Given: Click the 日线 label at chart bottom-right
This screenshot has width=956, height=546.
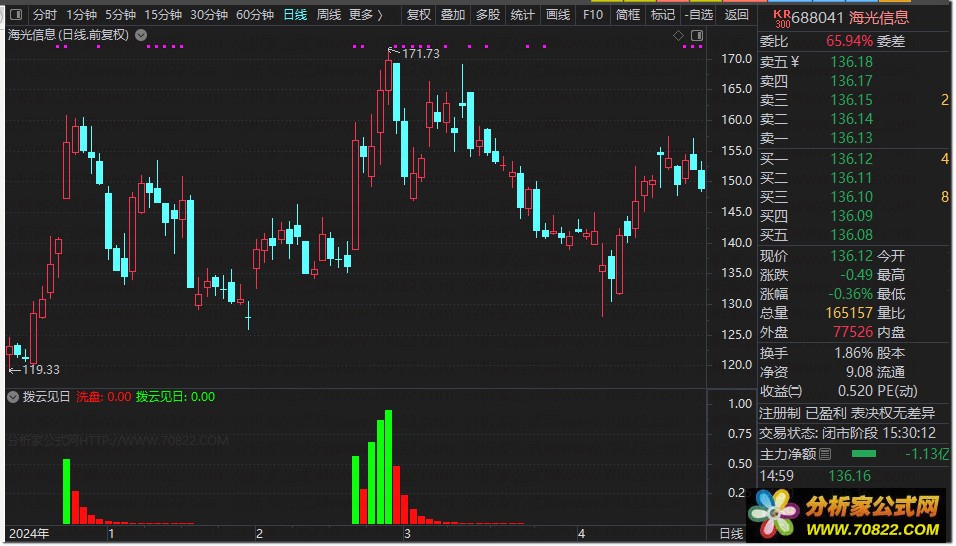Looking at the screenshot, I should pyautogui.click(x=731, y=534).
